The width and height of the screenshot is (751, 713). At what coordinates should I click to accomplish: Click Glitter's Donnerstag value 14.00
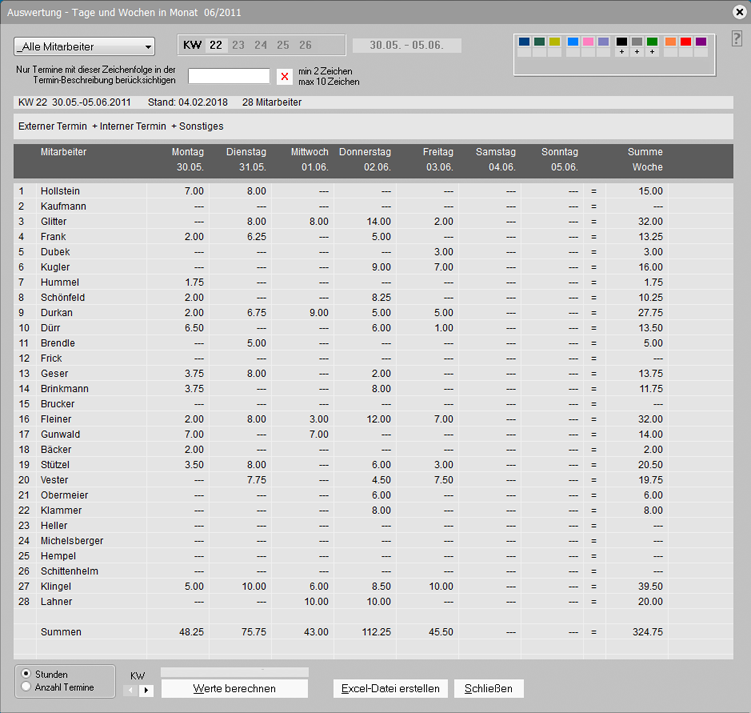pos(379,221)
